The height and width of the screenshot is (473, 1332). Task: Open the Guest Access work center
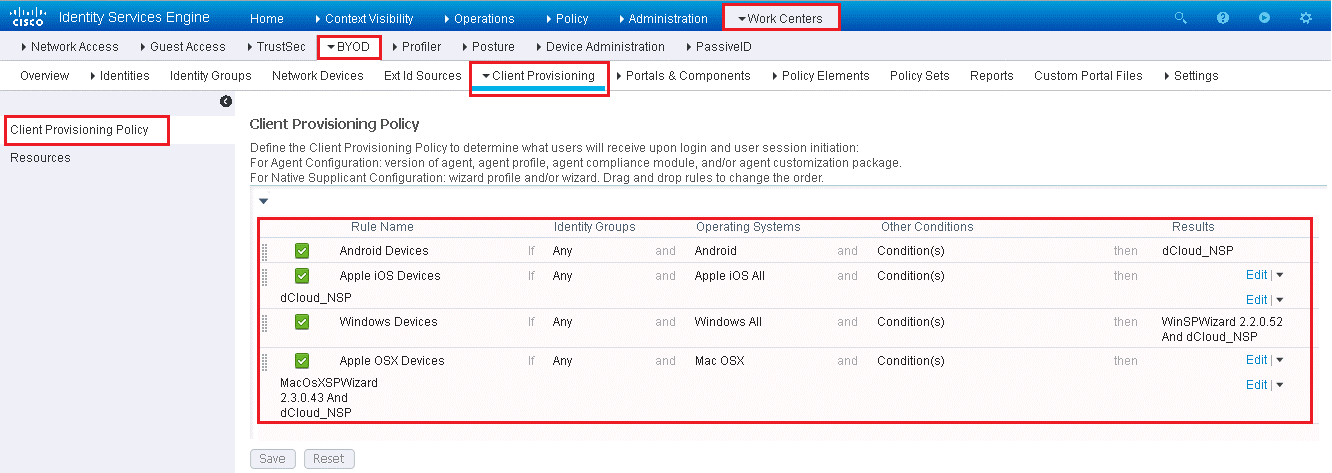(x=183, y=47)
